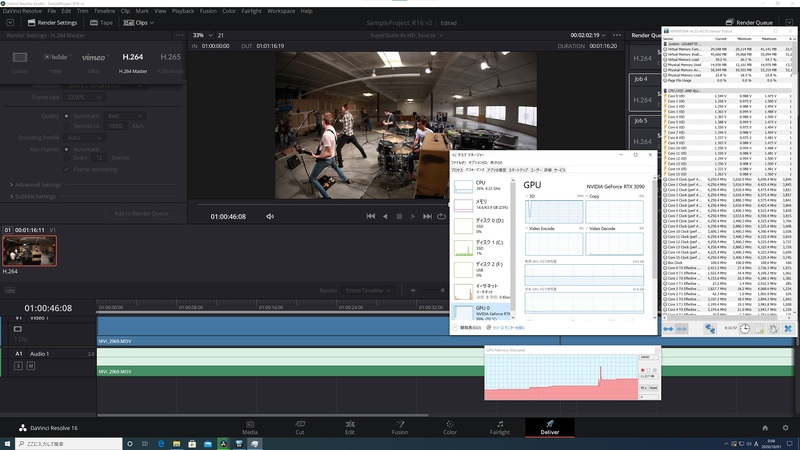Jump to last frame in viewer
This screenshot has height=450, width=800.
point(428,216)
